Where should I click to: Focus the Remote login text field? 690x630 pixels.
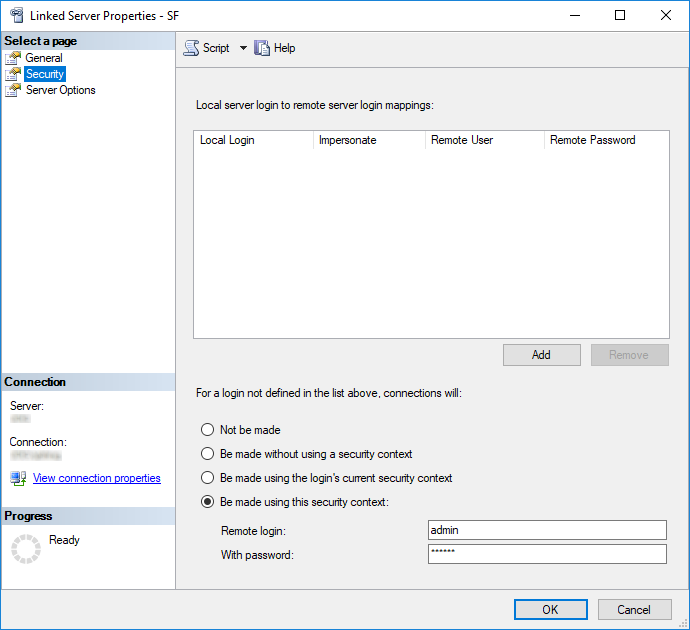click(546, 530)
